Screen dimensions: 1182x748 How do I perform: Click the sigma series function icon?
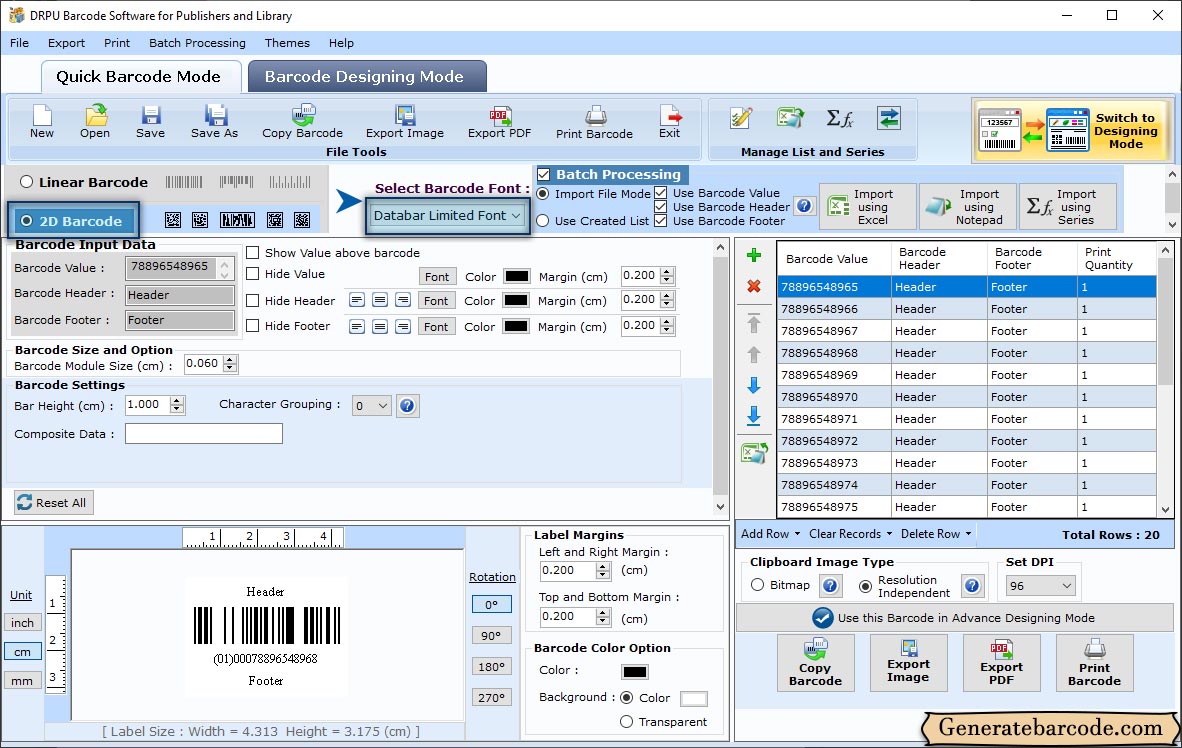click(x=839, y=118)
